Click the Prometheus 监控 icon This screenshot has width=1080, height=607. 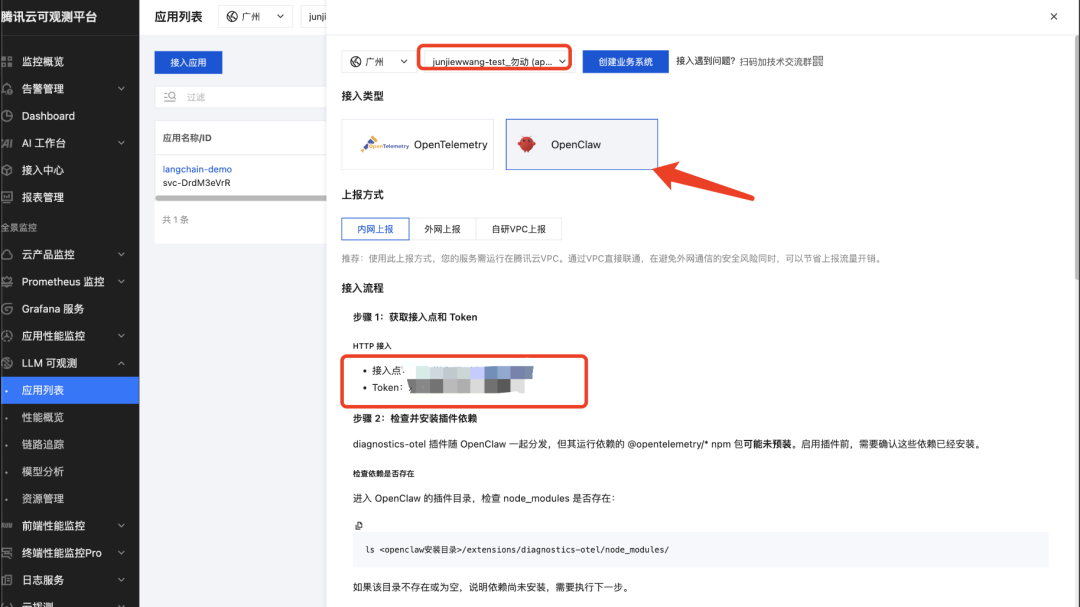(7, 281)
